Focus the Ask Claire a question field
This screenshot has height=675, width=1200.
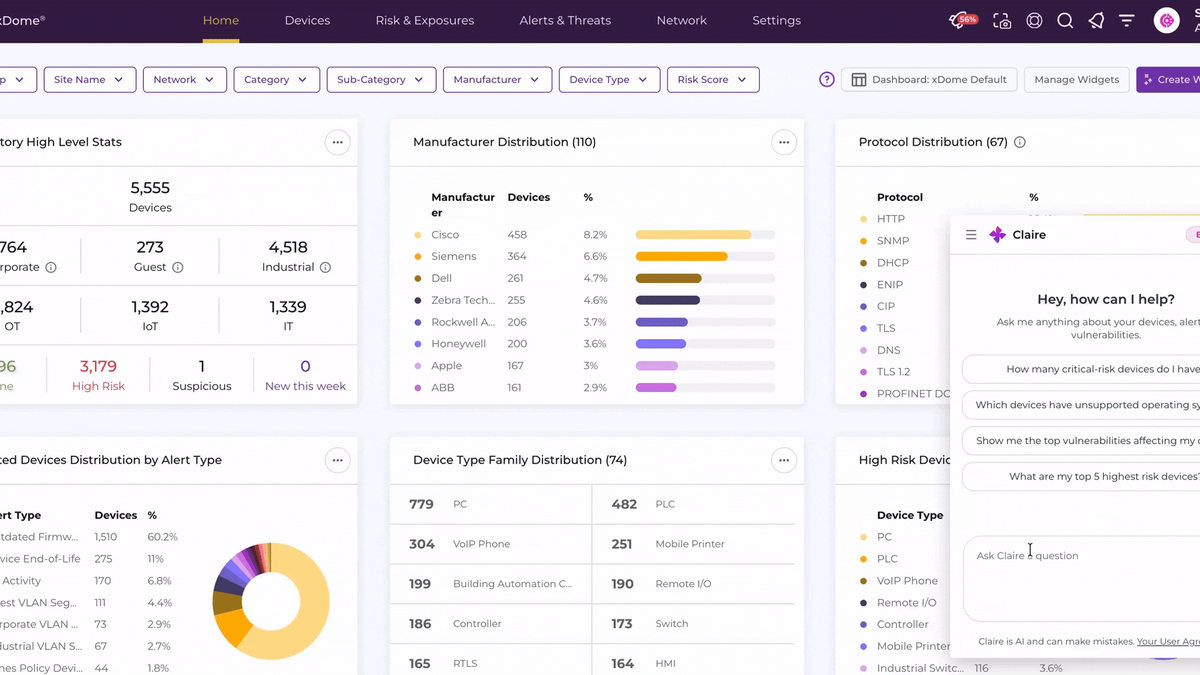point(1081,578)
